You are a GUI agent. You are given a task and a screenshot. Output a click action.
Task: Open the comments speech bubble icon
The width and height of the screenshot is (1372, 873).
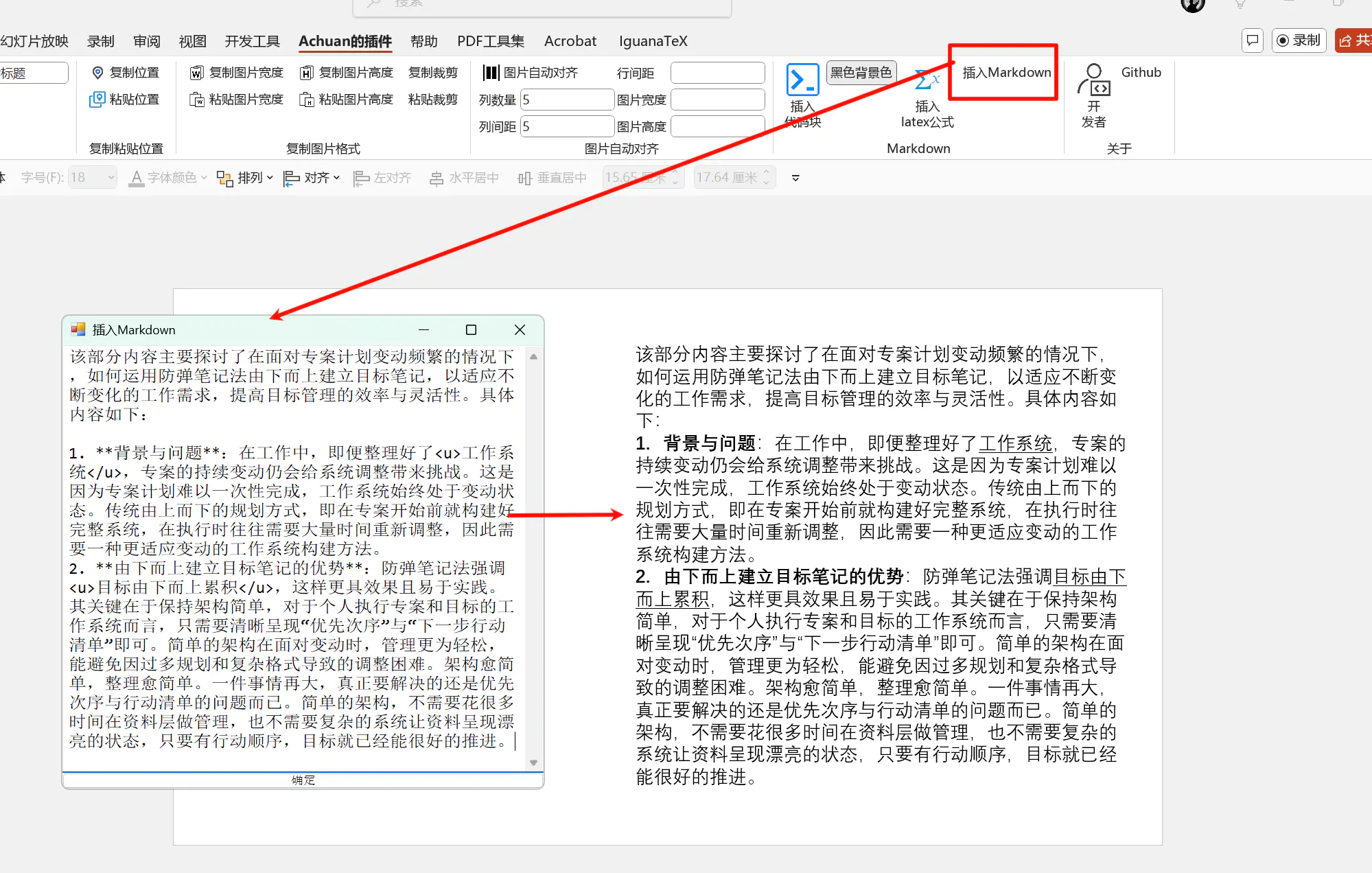point(1253,40)
